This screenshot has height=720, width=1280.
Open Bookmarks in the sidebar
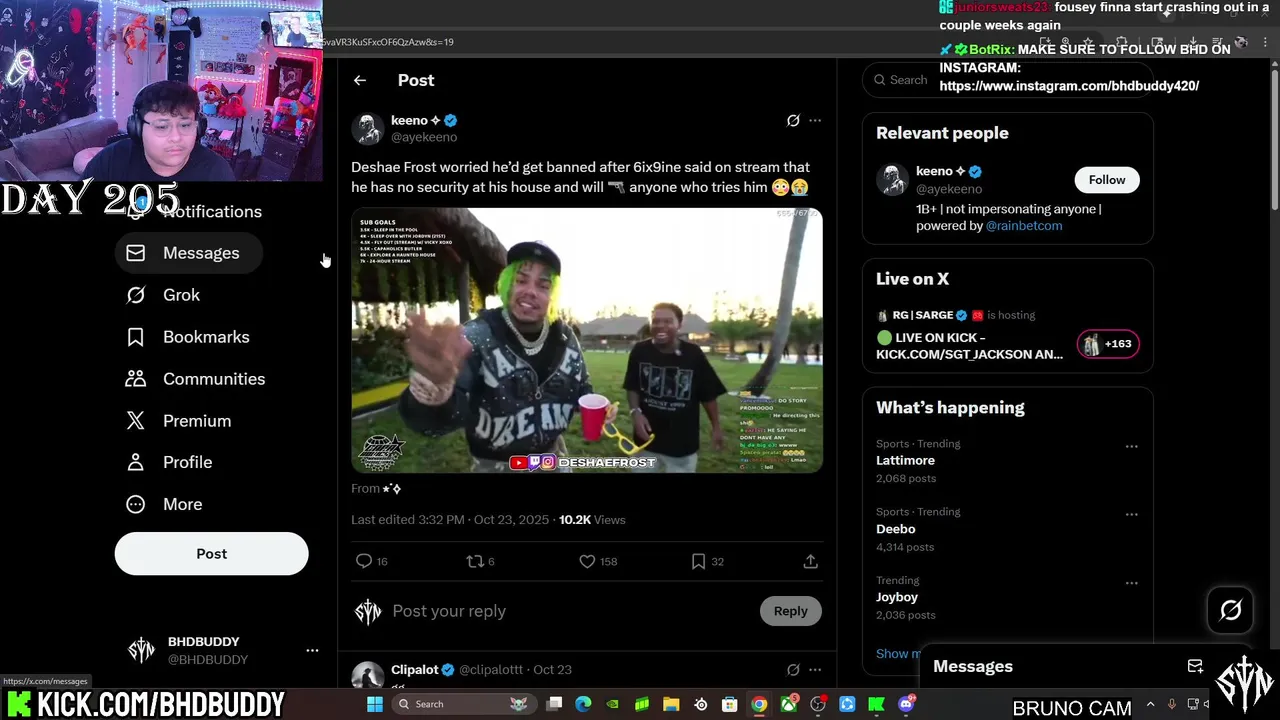pos(187,337)
